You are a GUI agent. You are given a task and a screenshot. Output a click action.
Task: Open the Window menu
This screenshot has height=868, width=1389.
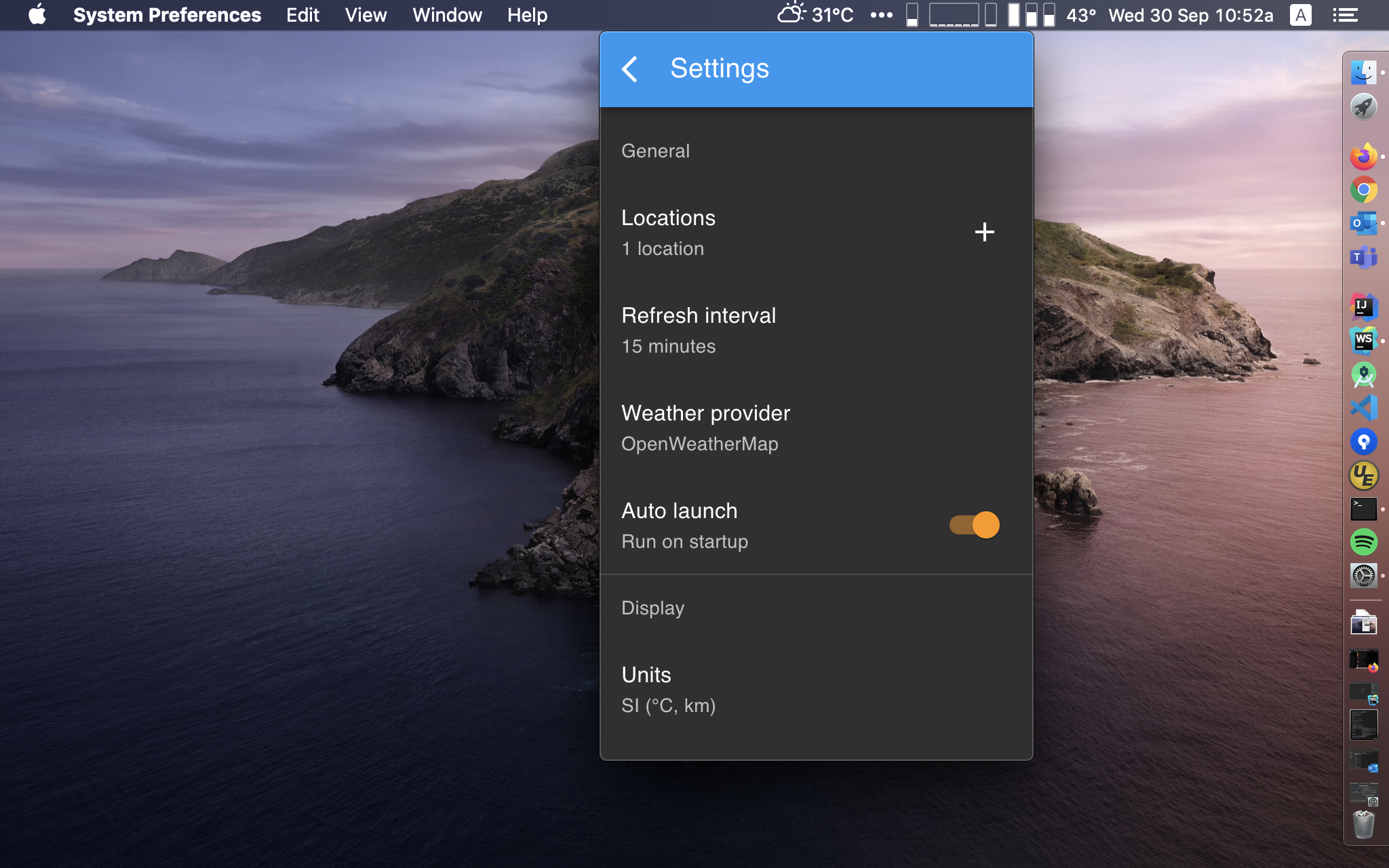pos(447,15)
